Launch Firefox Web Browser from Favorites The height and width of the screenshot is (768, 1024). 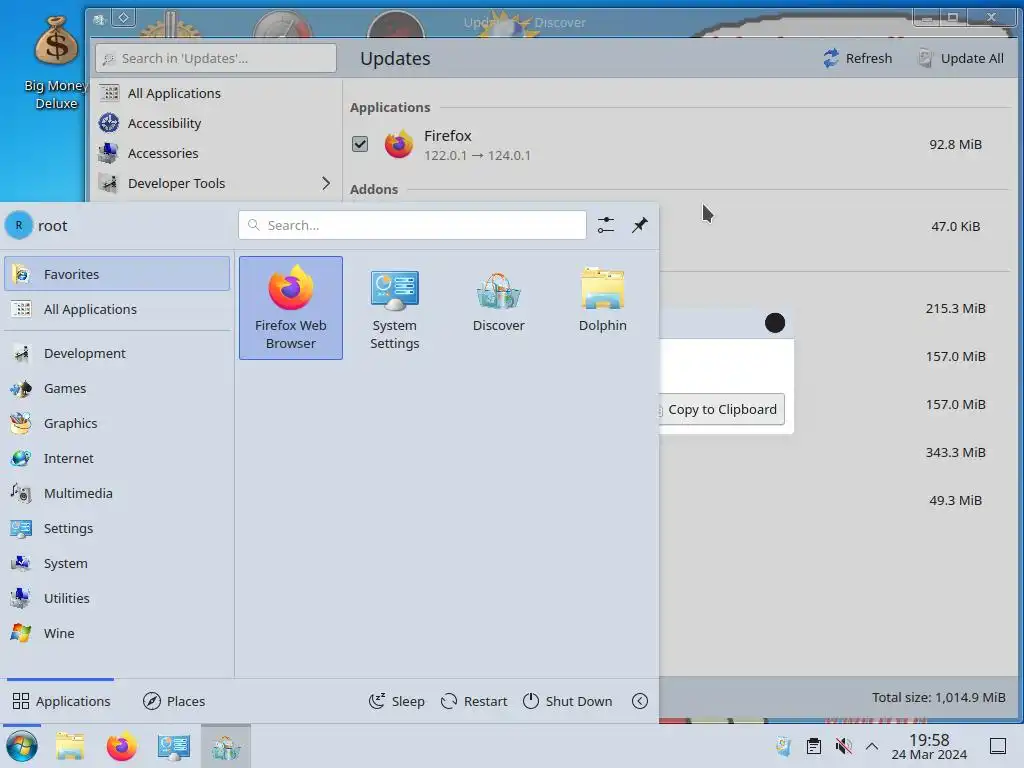[291, 308]
